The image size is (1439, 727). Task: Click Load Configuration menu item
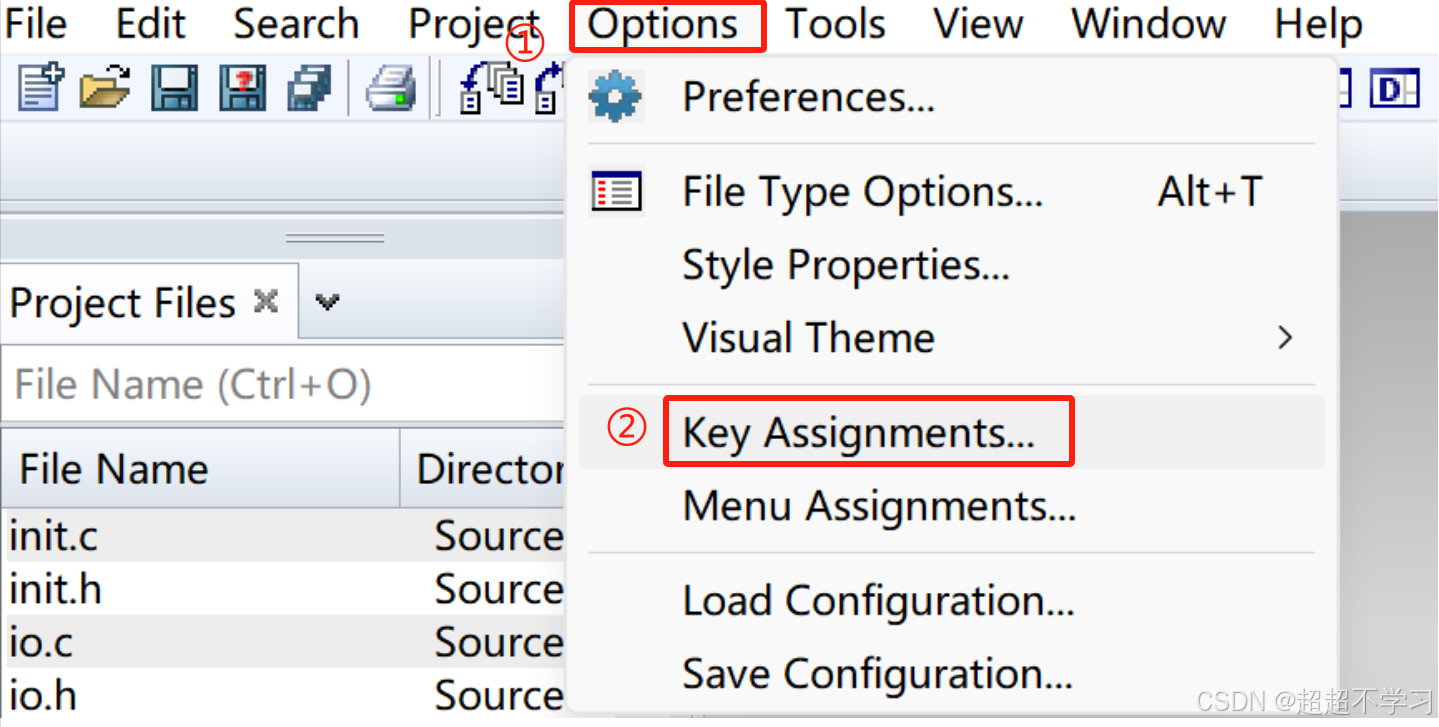[878, 601]
